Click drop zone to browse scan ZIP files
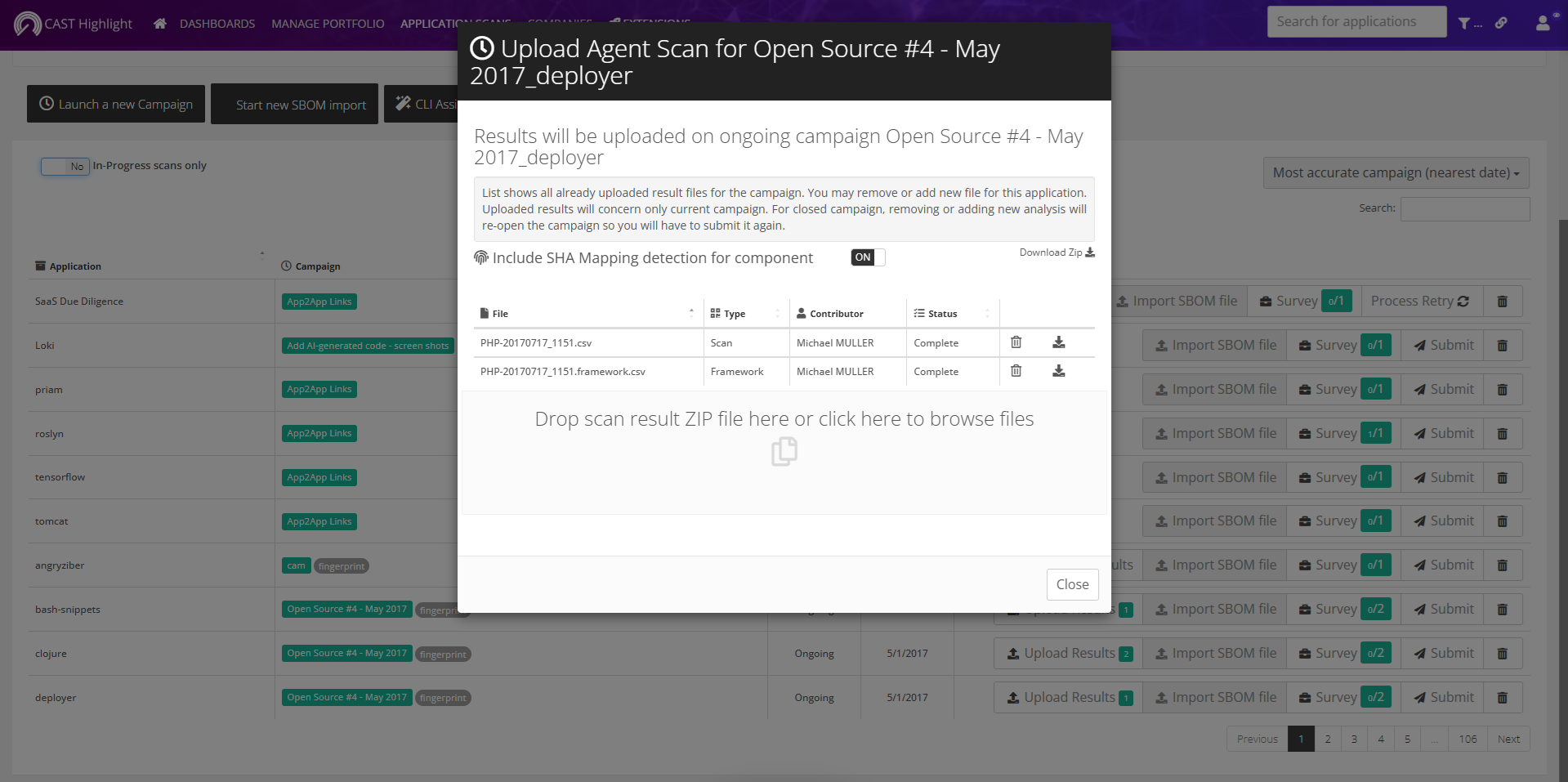This screenshot has height=782, width=1568. tap(784, 453)
